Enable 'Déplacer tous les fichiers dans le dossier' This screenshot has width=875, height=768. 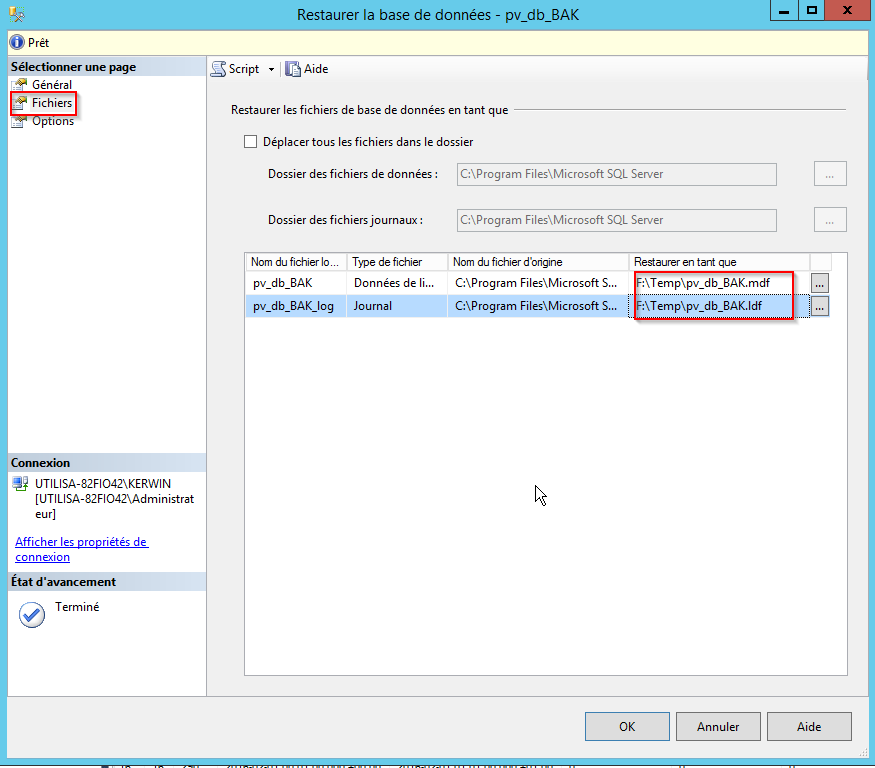(x=251, y=142)
